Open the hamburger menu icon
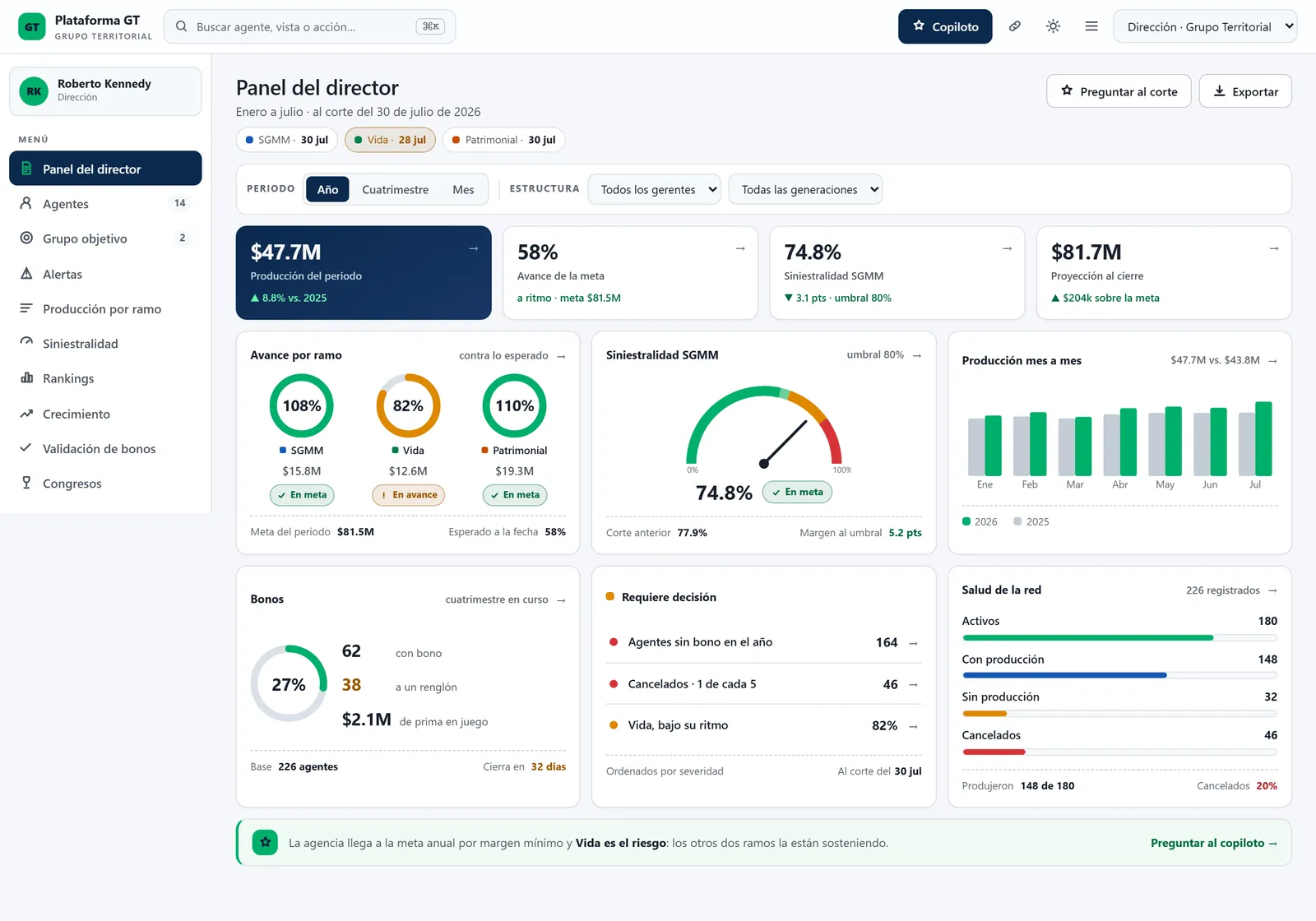The image size is (1316, 921). point(1091,26)
